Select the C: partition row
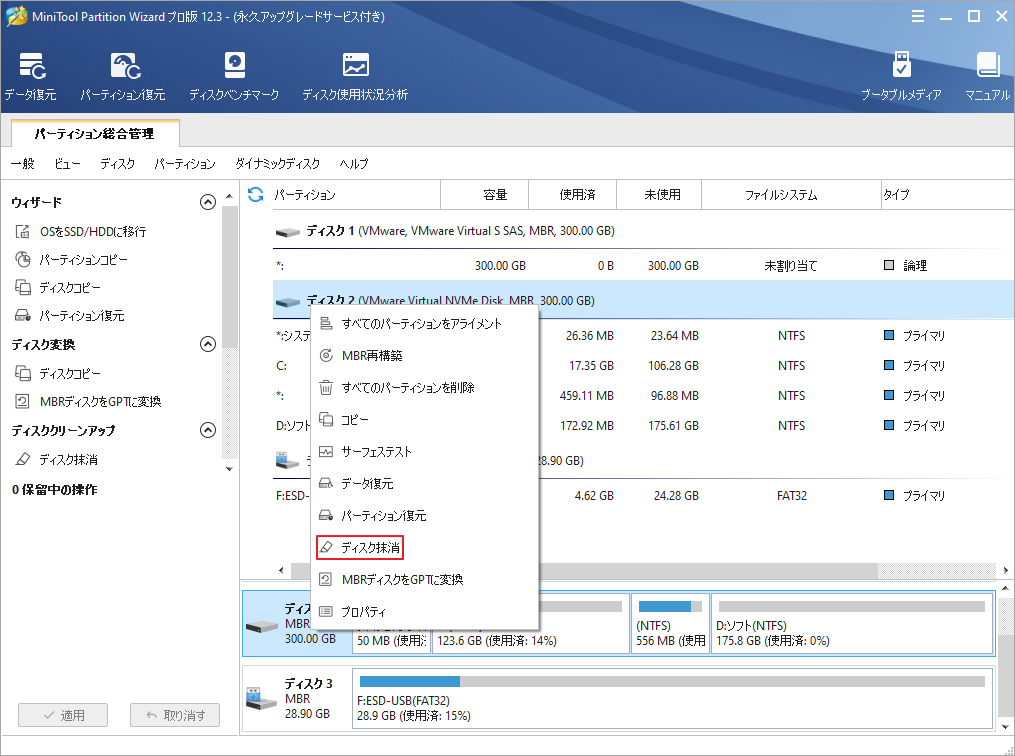1015x756 pixels. click(643, 366)
